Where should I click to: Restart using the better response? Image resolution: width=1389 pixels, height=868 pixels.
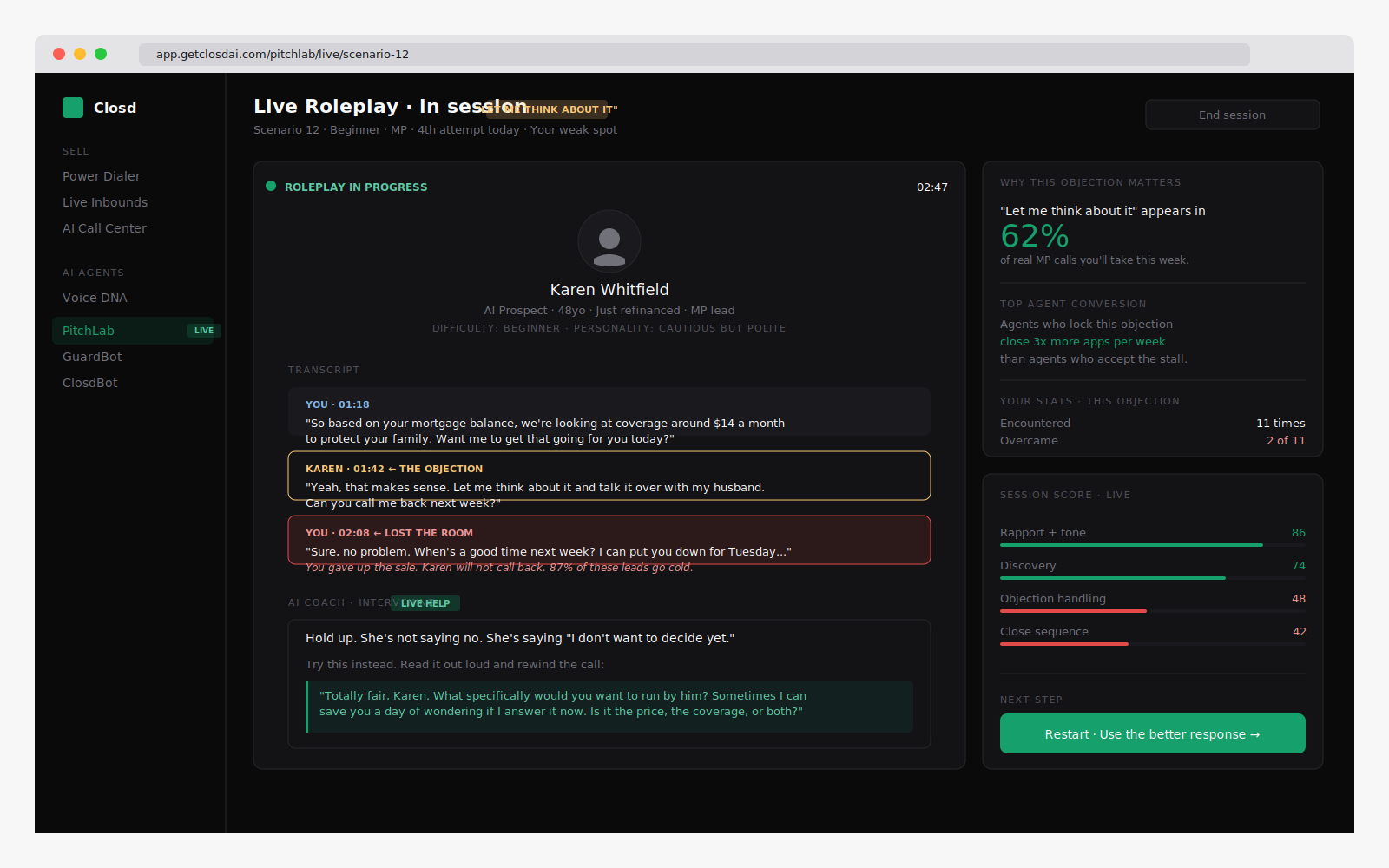(x=1152, y=734)
